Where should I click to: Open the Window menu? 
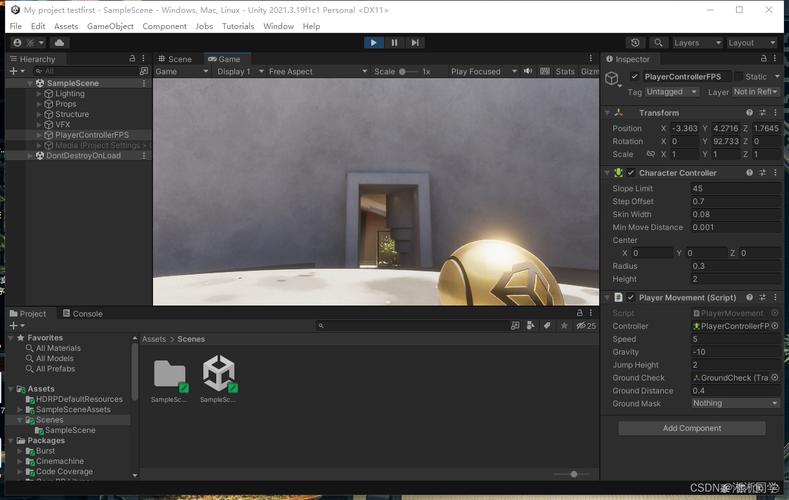click(278, 26)
